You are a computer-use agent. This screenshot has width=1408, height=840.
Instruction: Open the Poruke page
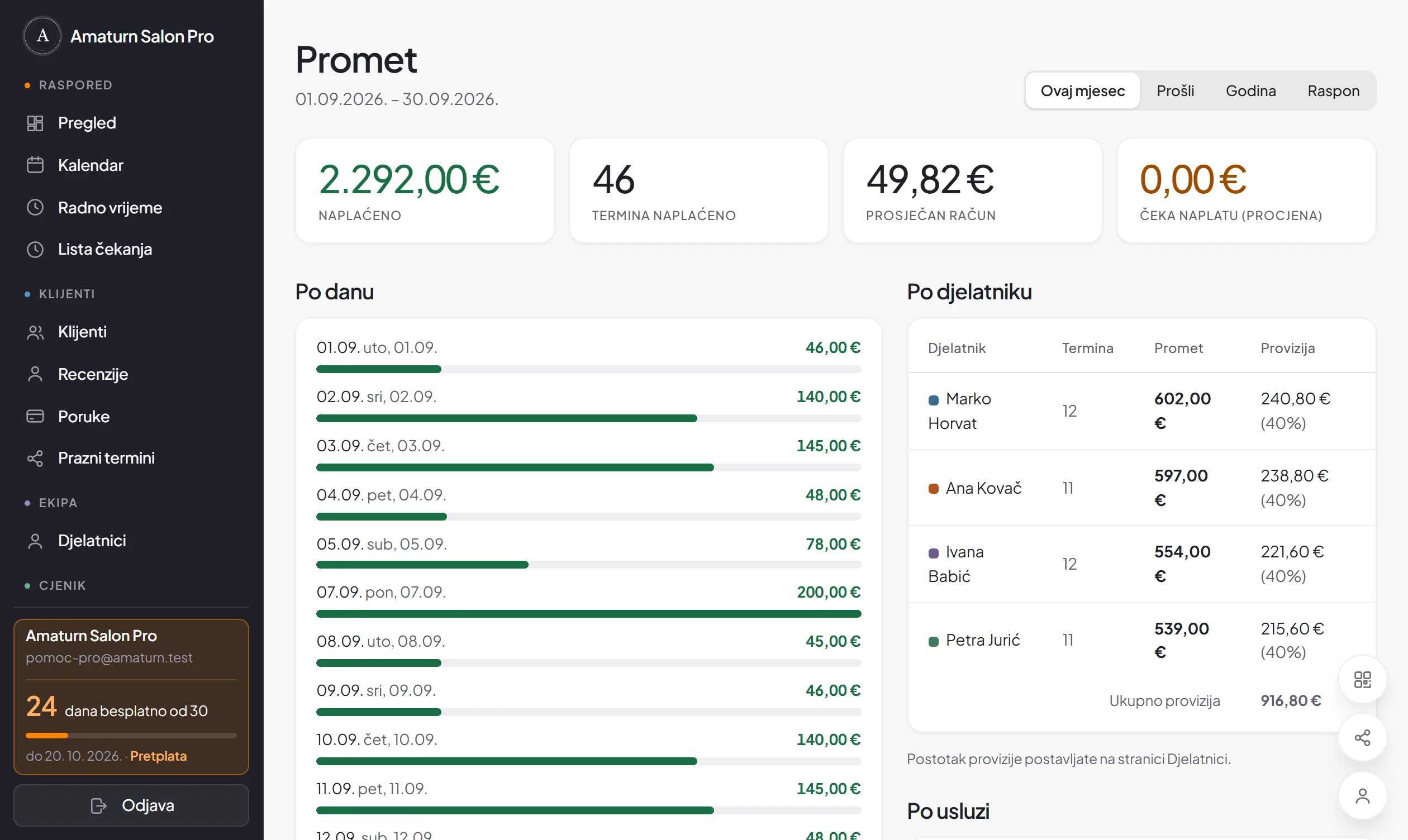coord(131,417)
